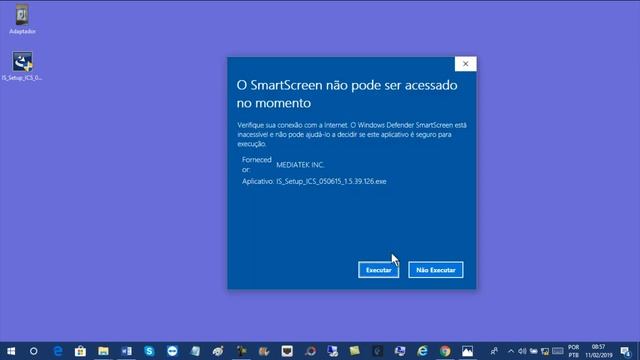Launch Microsoft Edge from the taskbar

58,351
